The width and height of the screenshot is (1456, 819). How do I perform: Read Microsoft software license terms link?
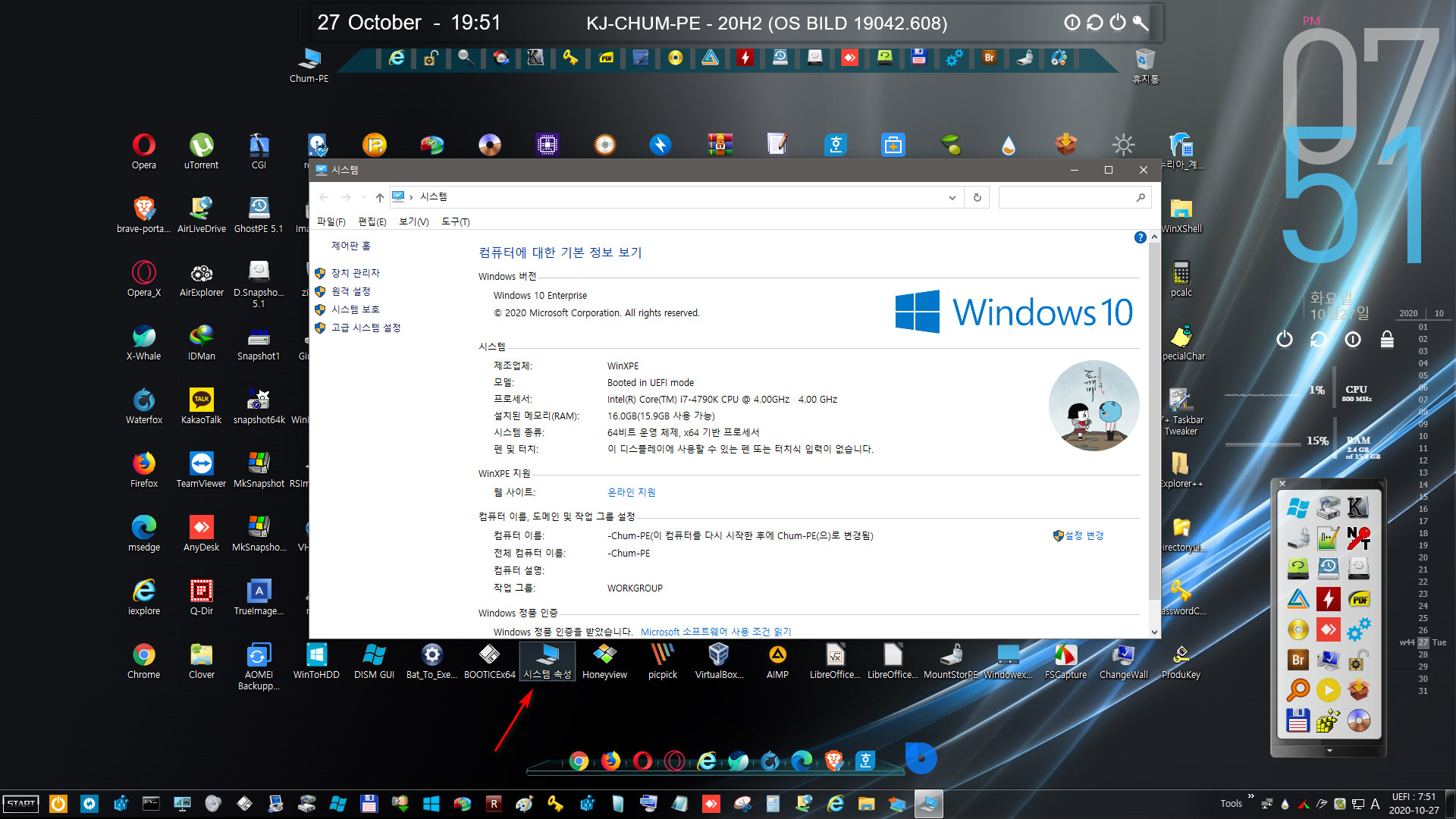(715, 632)
